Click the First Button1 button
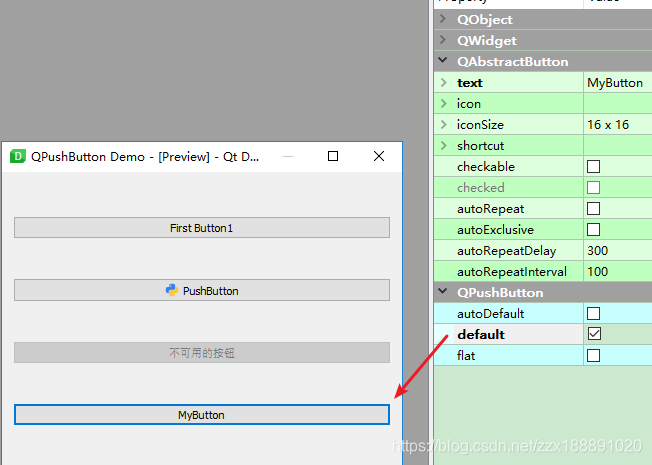Screen dimensions: 652x465 [x=202, y=228]
